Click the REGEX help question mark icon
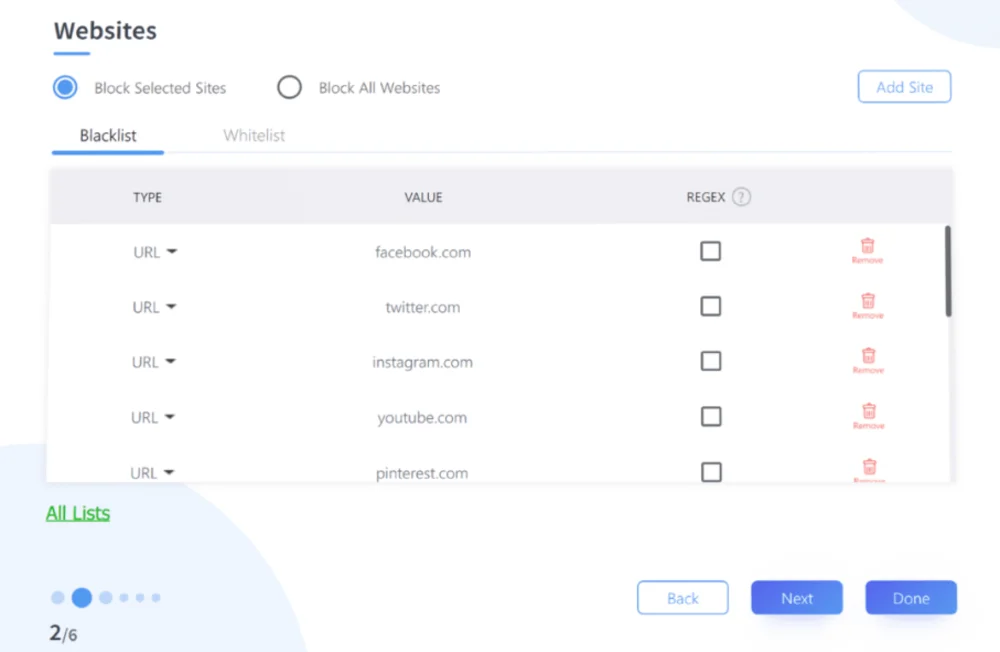Screen dimensions: 1000x652 [x=741, y=197]
